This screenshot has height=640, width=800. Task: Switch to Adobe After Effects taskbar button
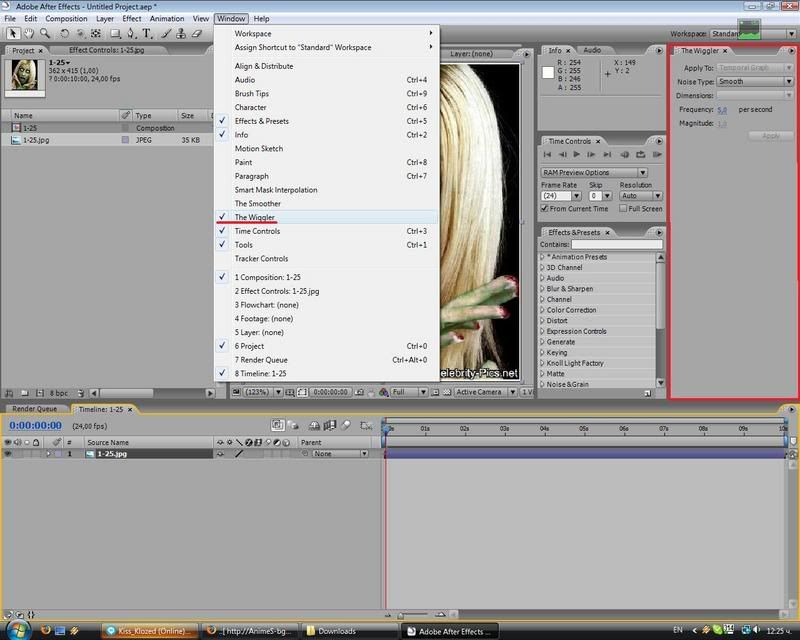(x=451, y=631)
